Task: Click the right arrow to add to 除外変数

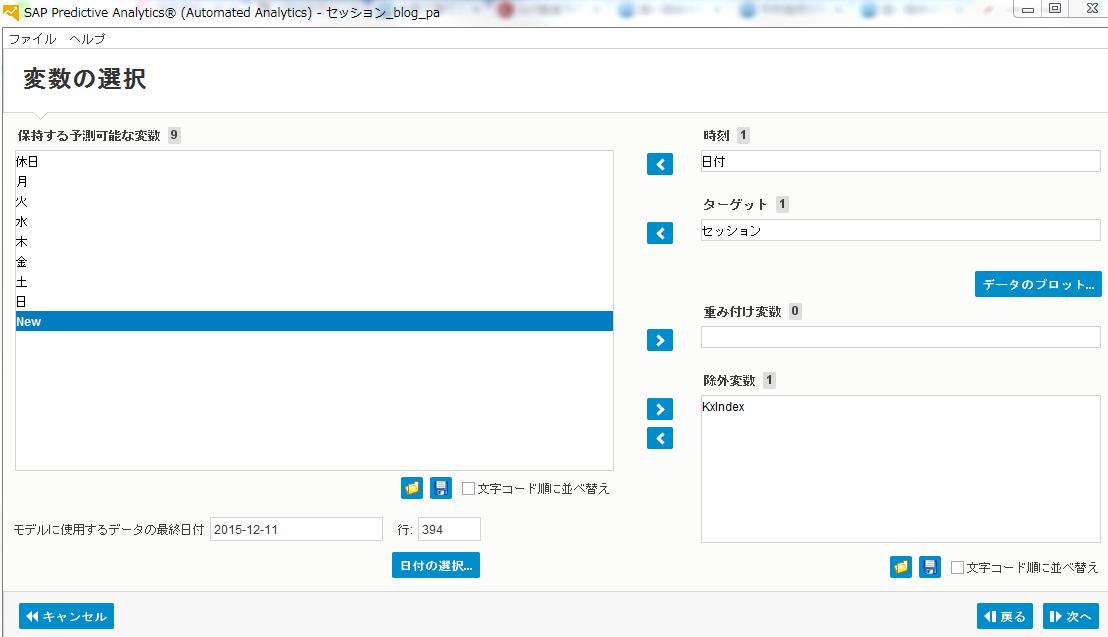Action: coord(659,409)
